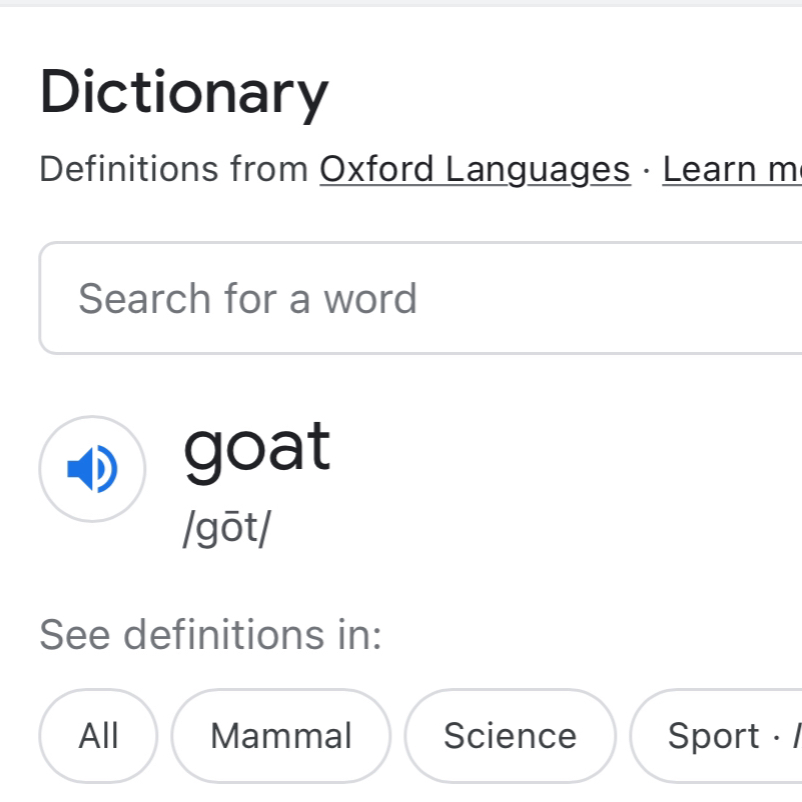Click inside the word search box
Viewport: 802px width, 802px height.
click(420, 298)
